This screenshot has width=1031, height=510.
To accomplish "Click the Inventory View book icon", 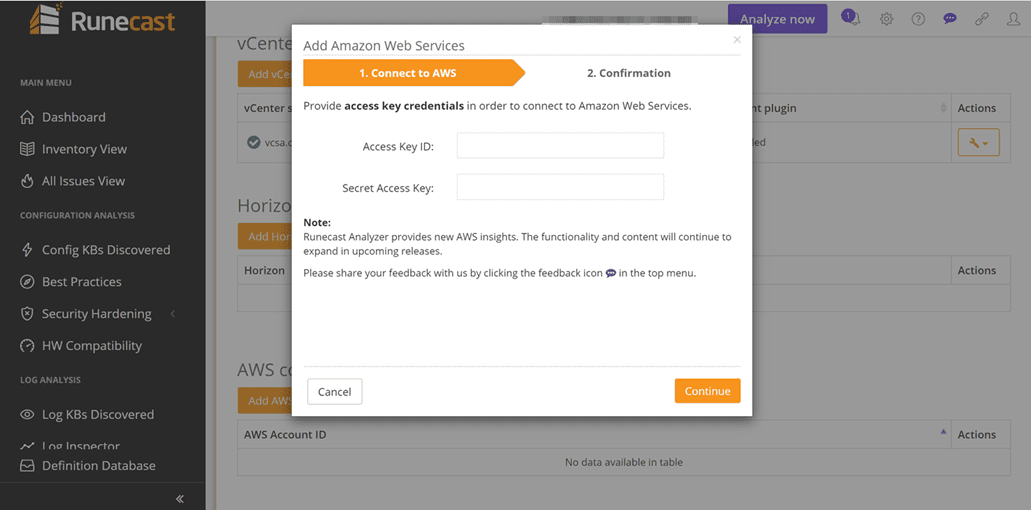I will point(27,149).
